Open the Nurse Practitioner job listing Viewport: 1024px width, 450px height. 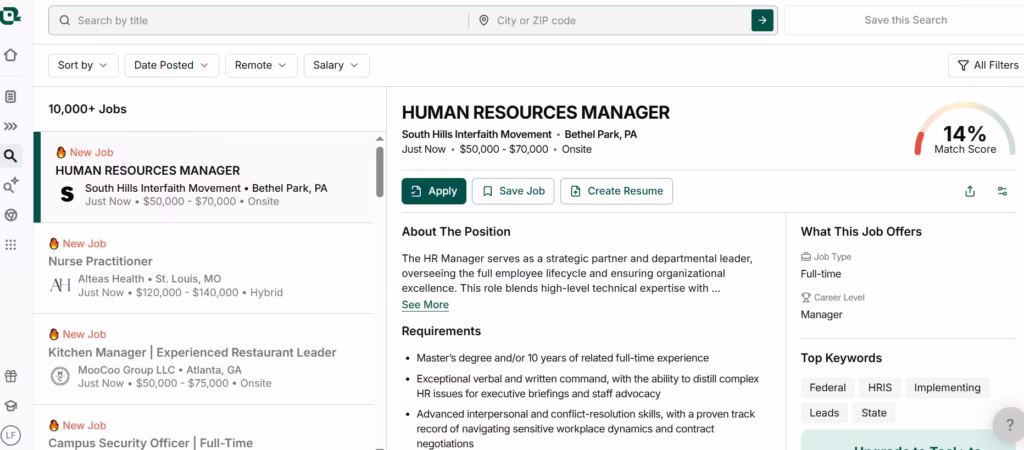(204, 268)
